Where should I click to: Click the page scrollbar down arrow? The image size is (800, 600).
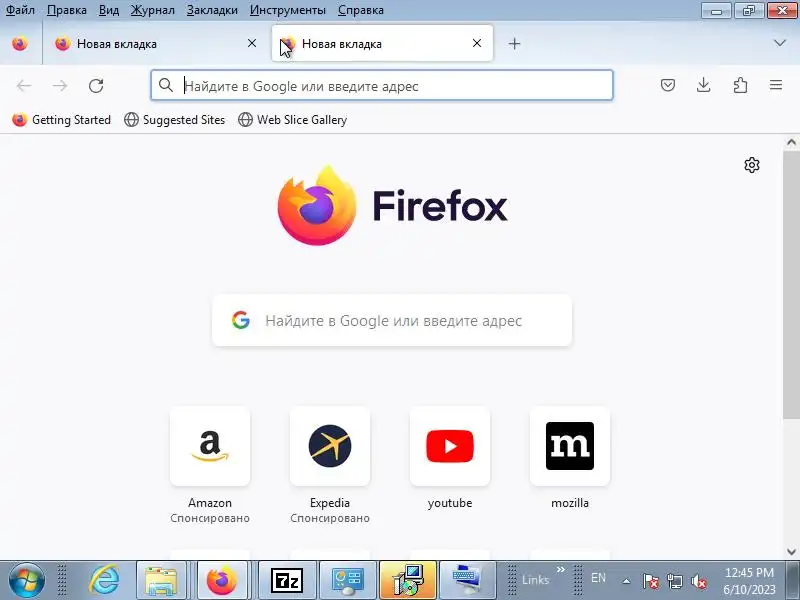(x=791, y=552)
